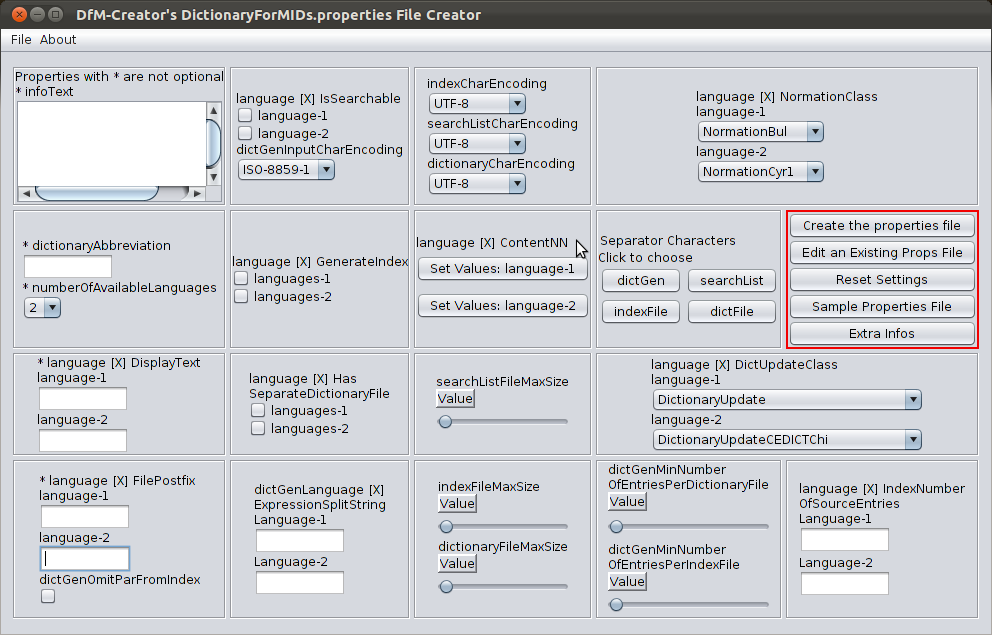Viewport: 992px width, 635px height.
Task: Enable language-1 under IsSearchable
Action: (245, 116)
